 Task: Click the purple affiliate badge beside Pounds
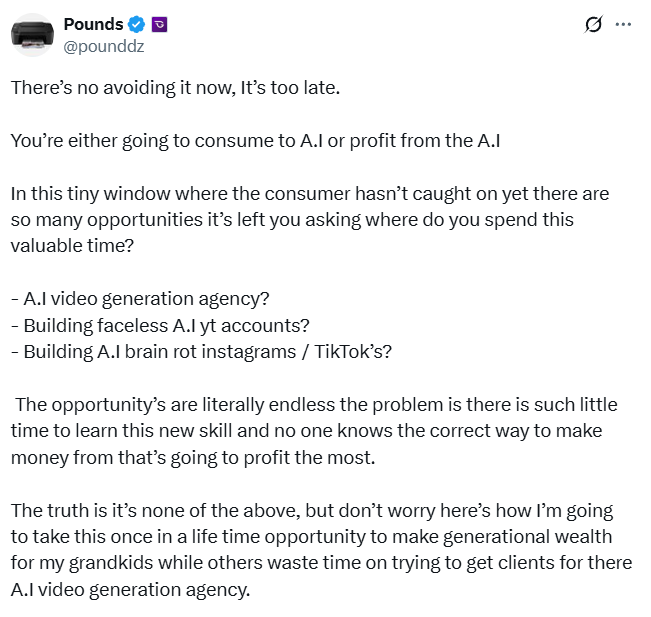159,25
